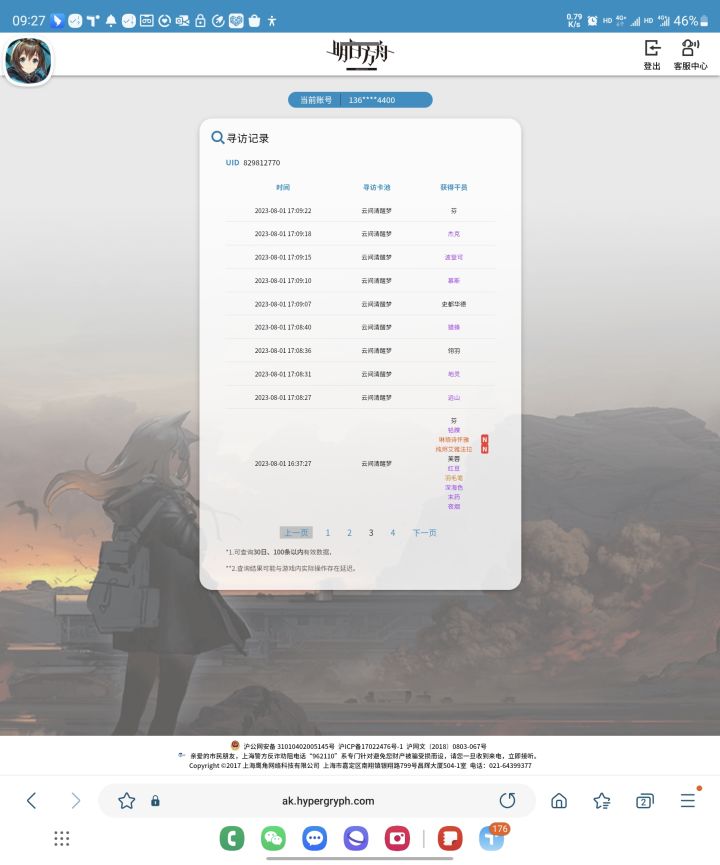720x865 pixels.
Task: Launch the green Phone app
Action: click(232, 839)
